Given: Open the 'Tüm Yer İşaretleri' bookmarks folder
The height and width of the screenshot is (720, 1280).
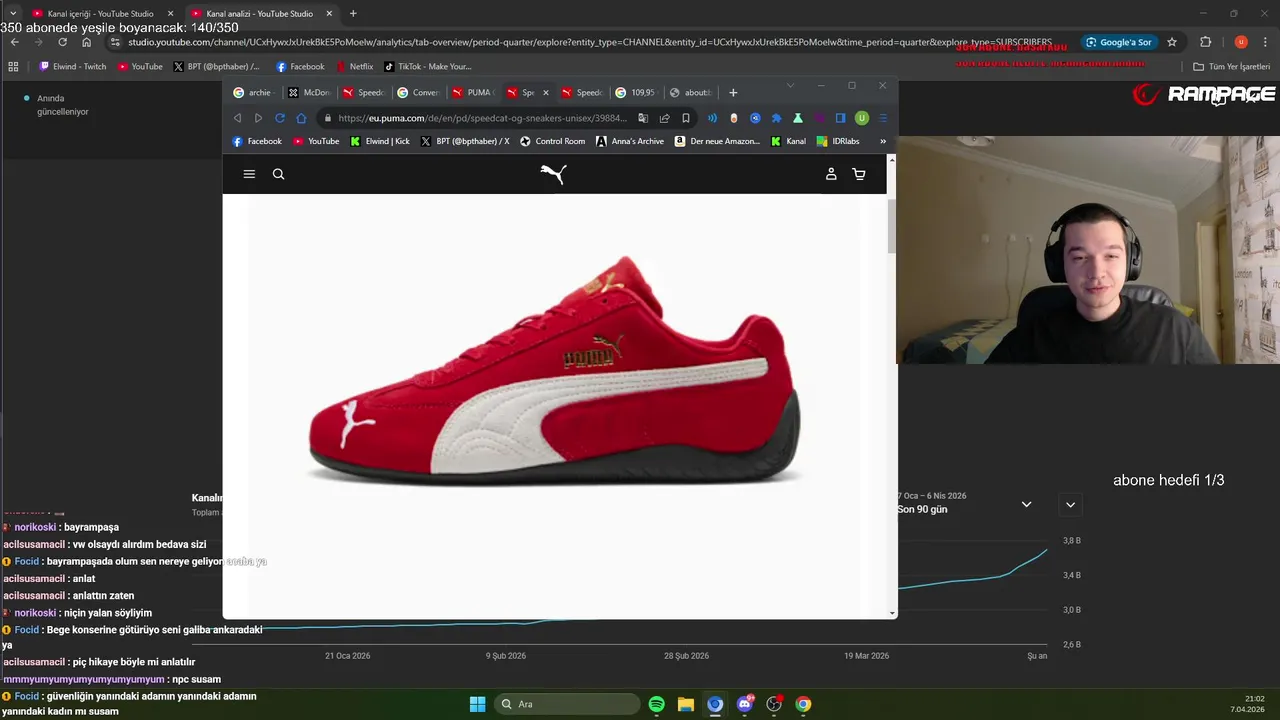Looking at the screenshot, I should point(1232,66).
